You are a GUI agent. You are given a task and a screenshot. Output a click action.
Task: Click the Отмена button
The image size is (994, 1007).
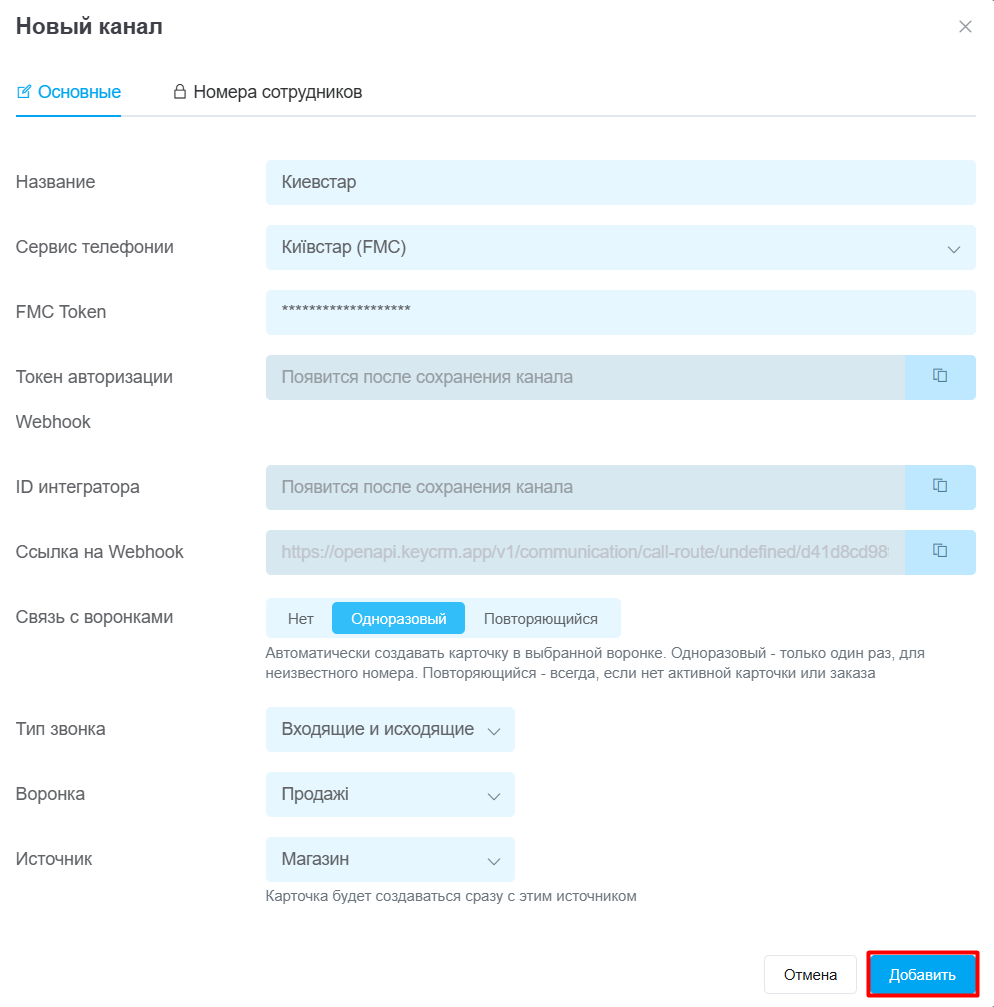(x=810, y=974)
